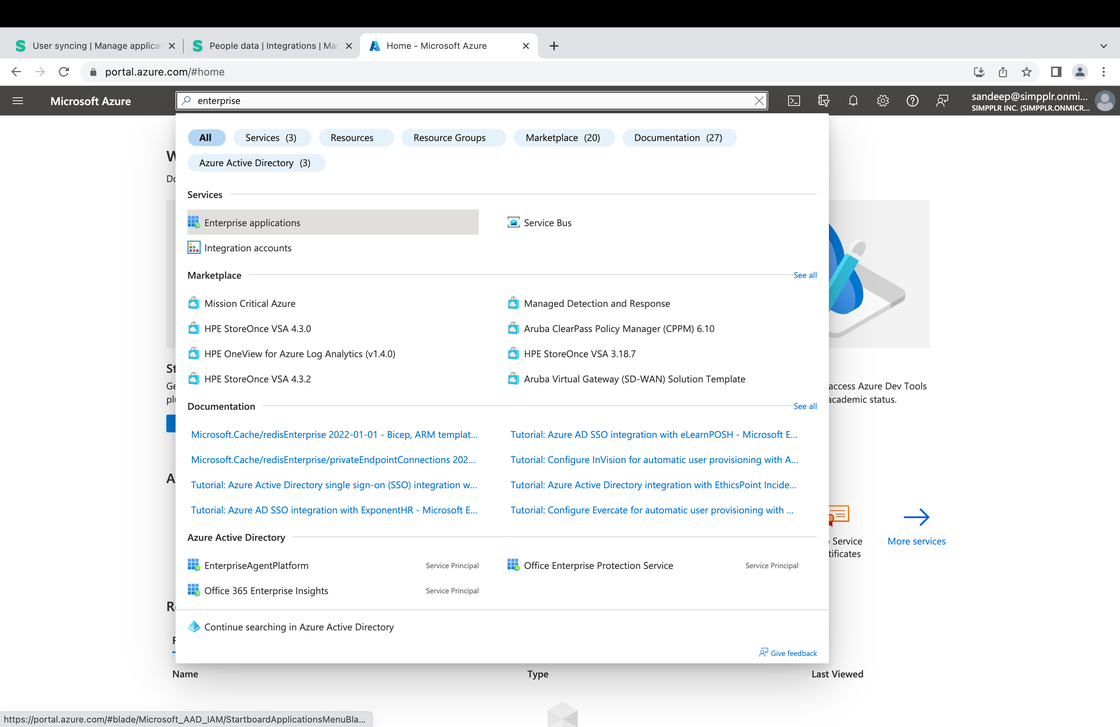1120x727 pixels.
Task: Open InVision user provisioning tutorial
Action: [654, 460]
